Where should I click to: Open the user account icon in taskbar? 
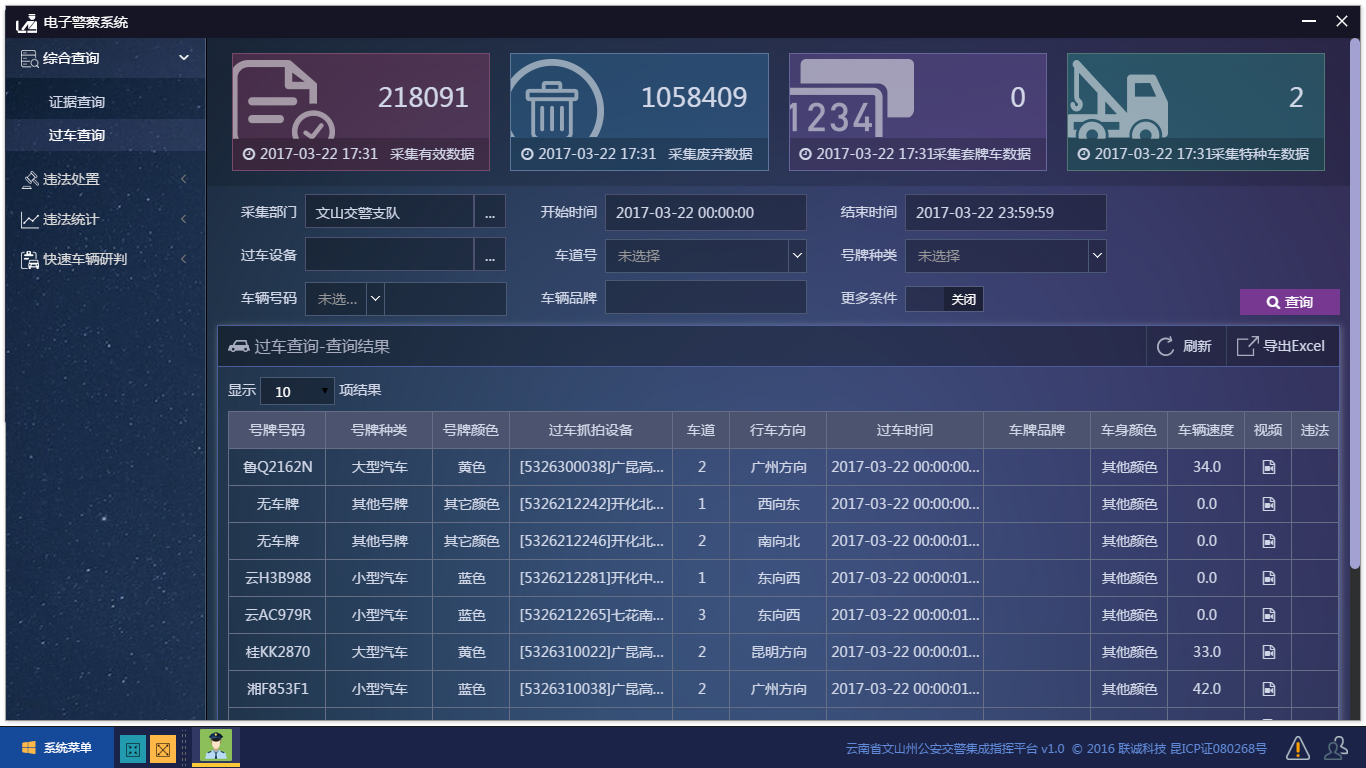tap(1335, 748)
